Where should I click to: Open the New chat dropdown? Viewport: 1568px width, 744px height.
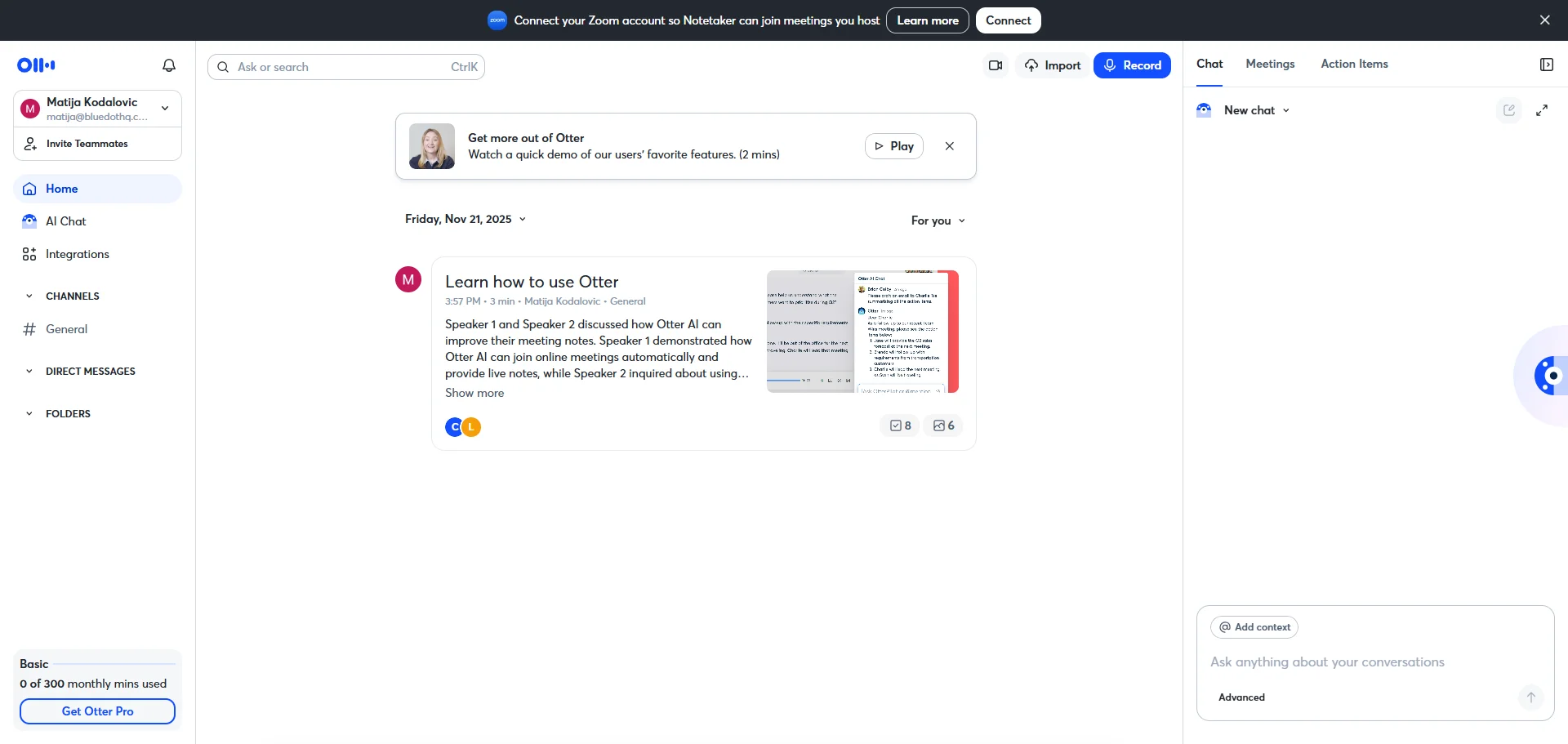tap(1257, 110)
